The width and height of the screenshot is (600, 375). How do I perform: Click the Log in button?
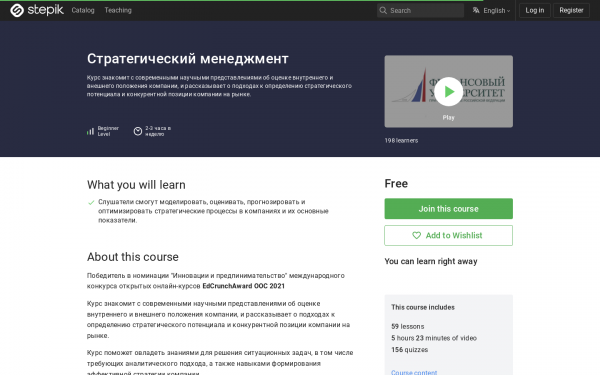[535, 10]
